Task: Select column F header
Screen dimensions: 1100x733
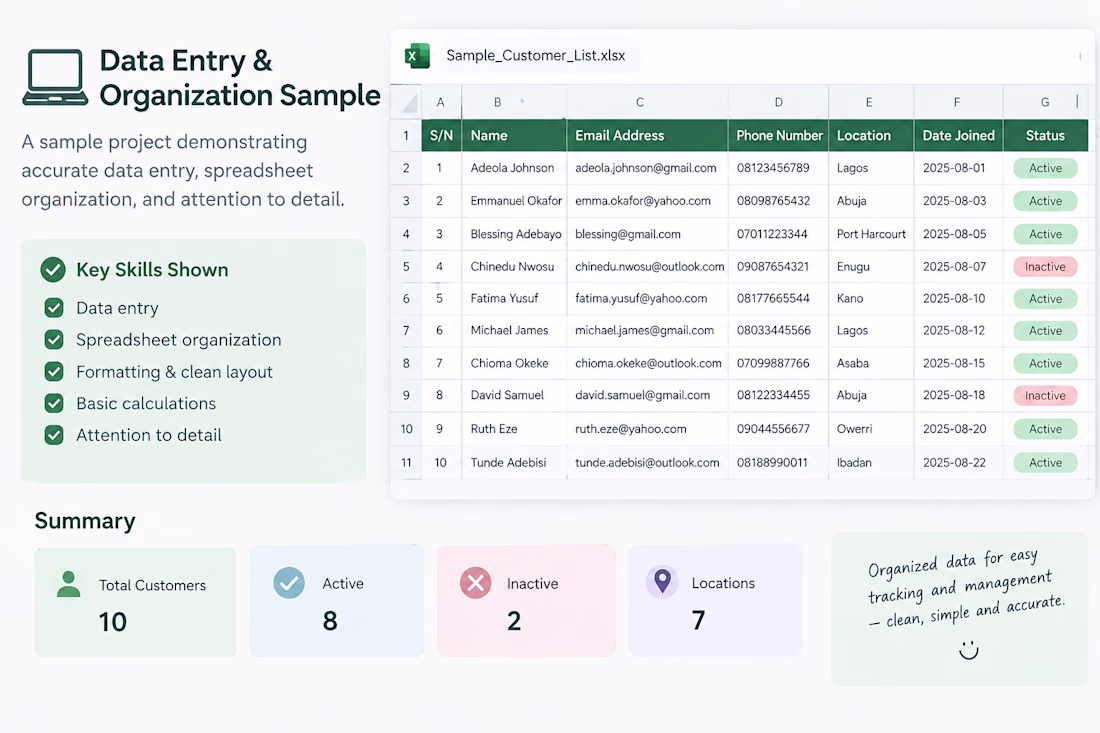Action: [958, 102]
